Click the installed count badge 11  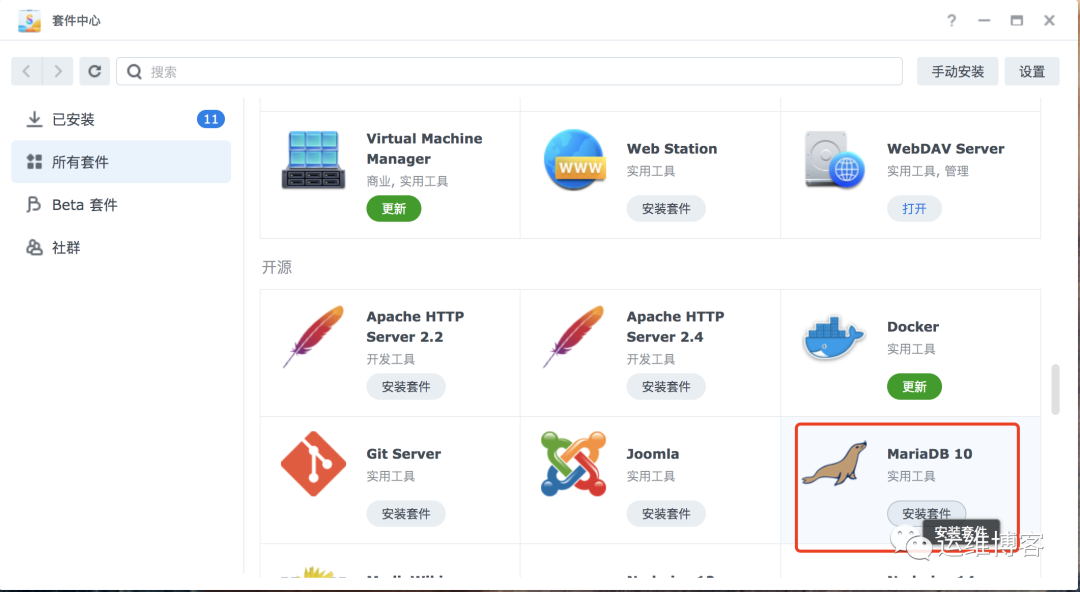pos(211,119)
